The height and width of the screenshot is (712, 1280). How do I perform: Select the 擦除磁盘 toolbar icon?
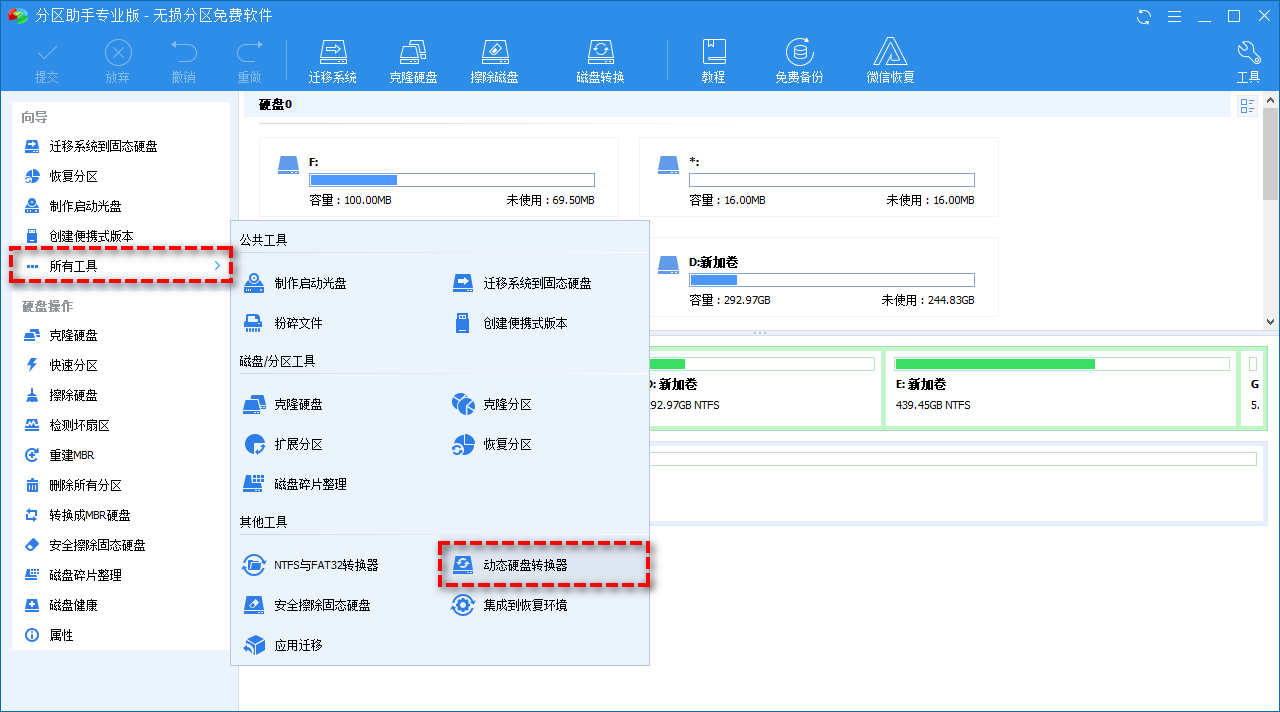pyautogui.click(x=494, y=60)
